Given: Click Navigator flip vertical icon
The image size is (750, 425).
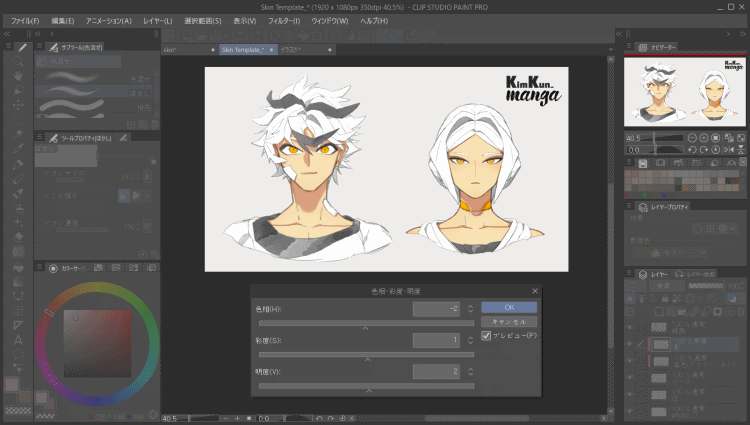Looking at the screenshot, I should click(x=740, y=150).
